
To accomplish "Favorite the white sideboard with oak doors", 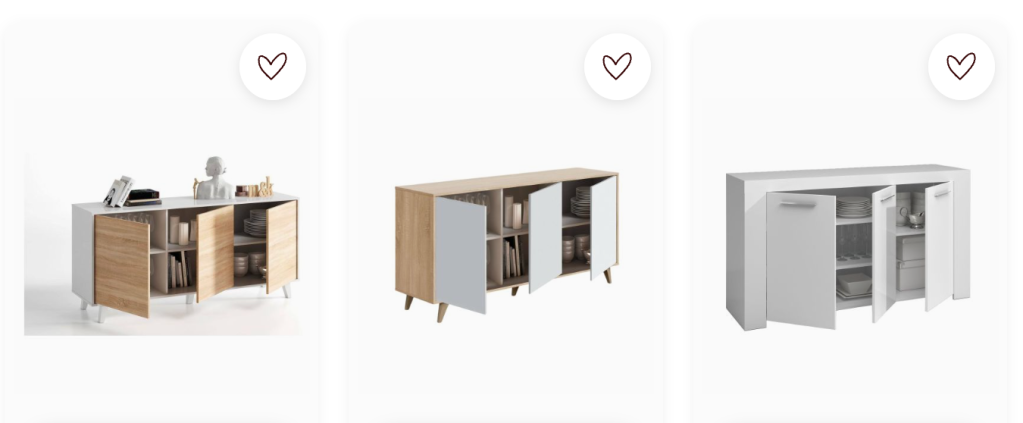I will click(x=273, y=66).
